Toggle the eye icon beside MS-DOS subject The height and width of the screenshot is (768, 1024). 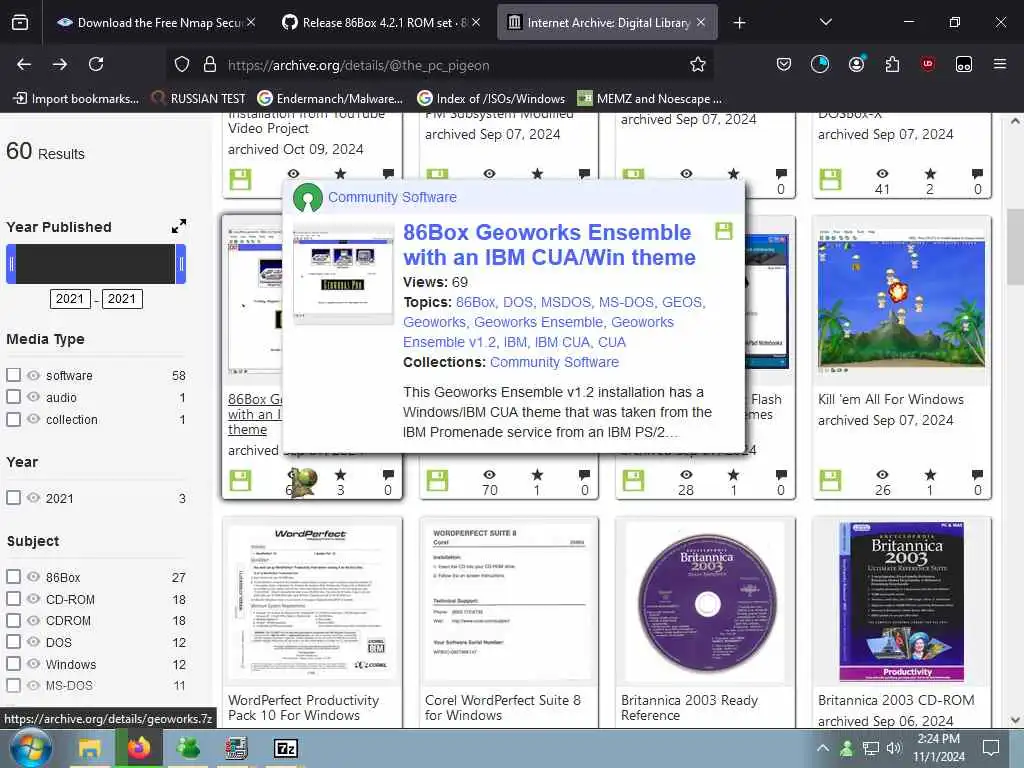pos(33,685)
